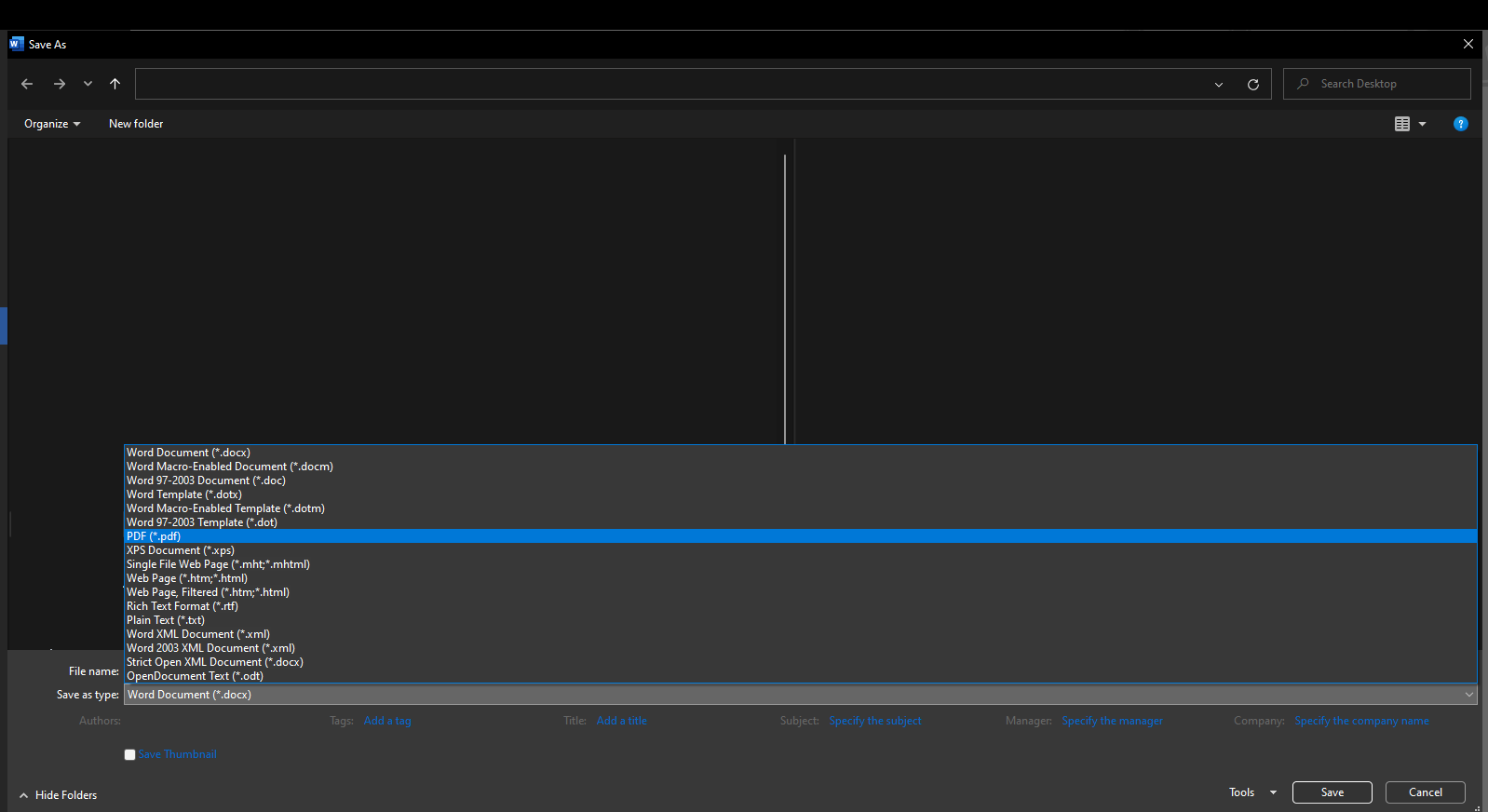The image size is (1488, 812).
Task: Choose XPS Document (*.xps)
Action: click(801, 550)
